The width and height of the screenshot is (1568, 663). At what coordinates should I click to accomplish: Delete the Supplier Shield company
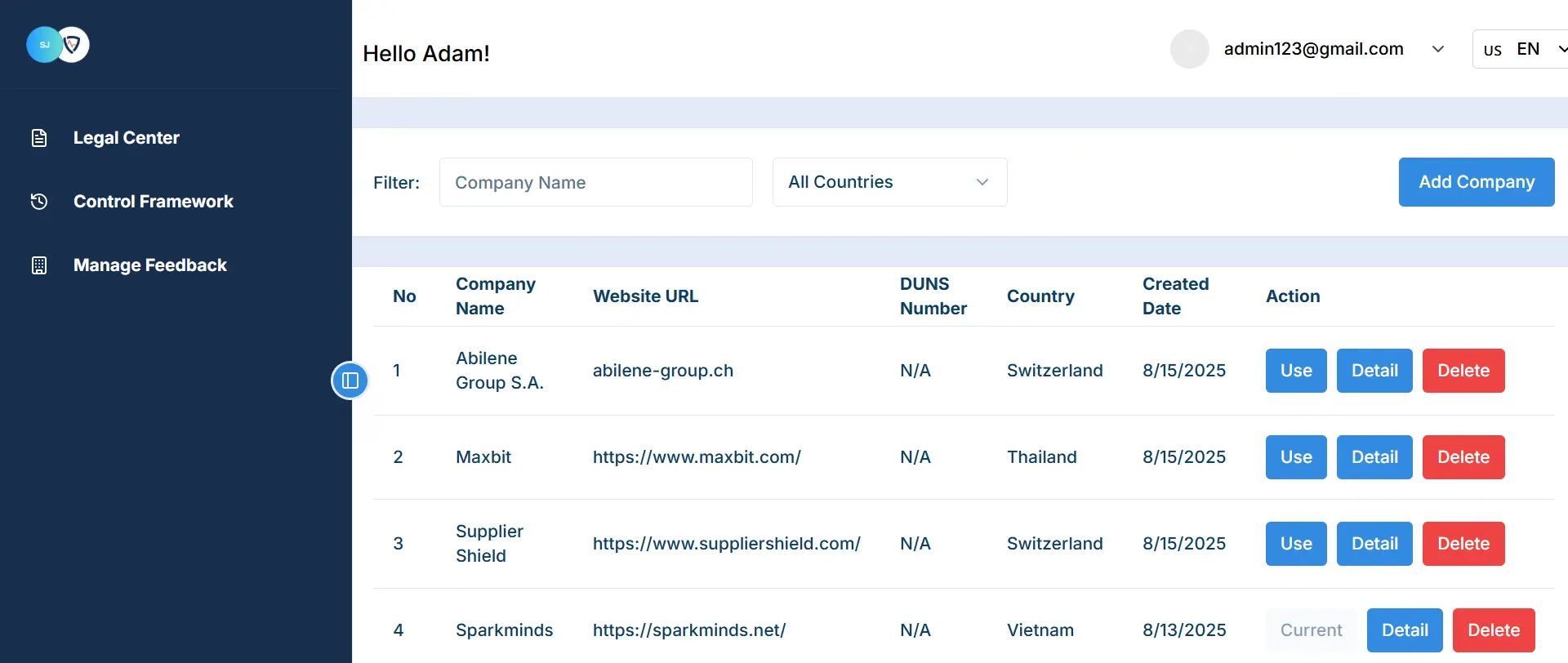pos(1463,544)
